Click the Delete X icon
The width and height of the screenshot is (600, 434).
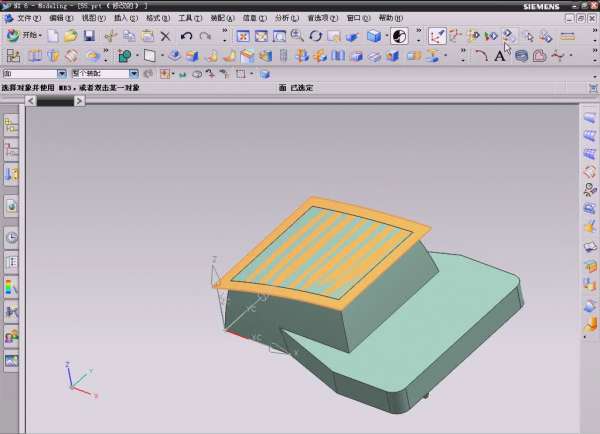pyautogui.click(x=166, y=36)
